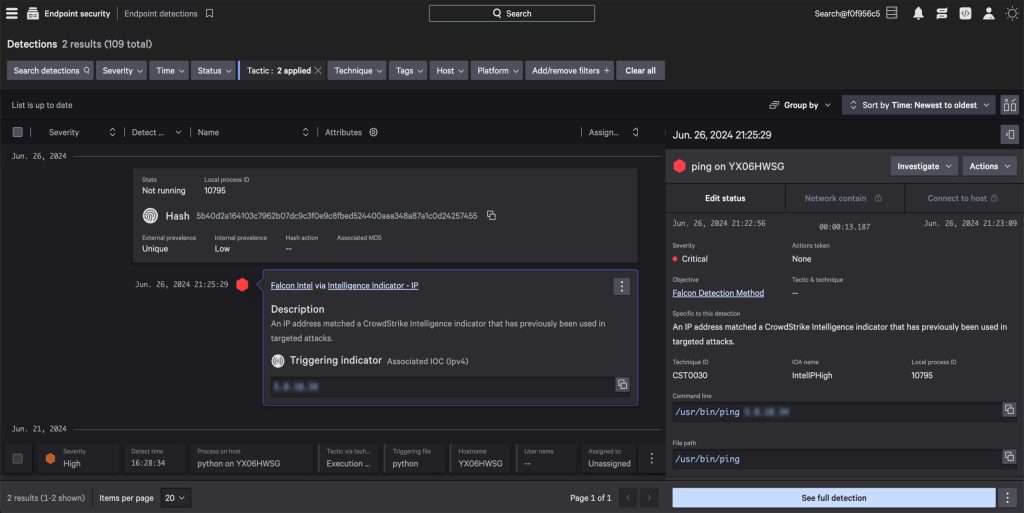Change Items per page dropdown value
1024x513 pixels.
click(x=176, y=497)
